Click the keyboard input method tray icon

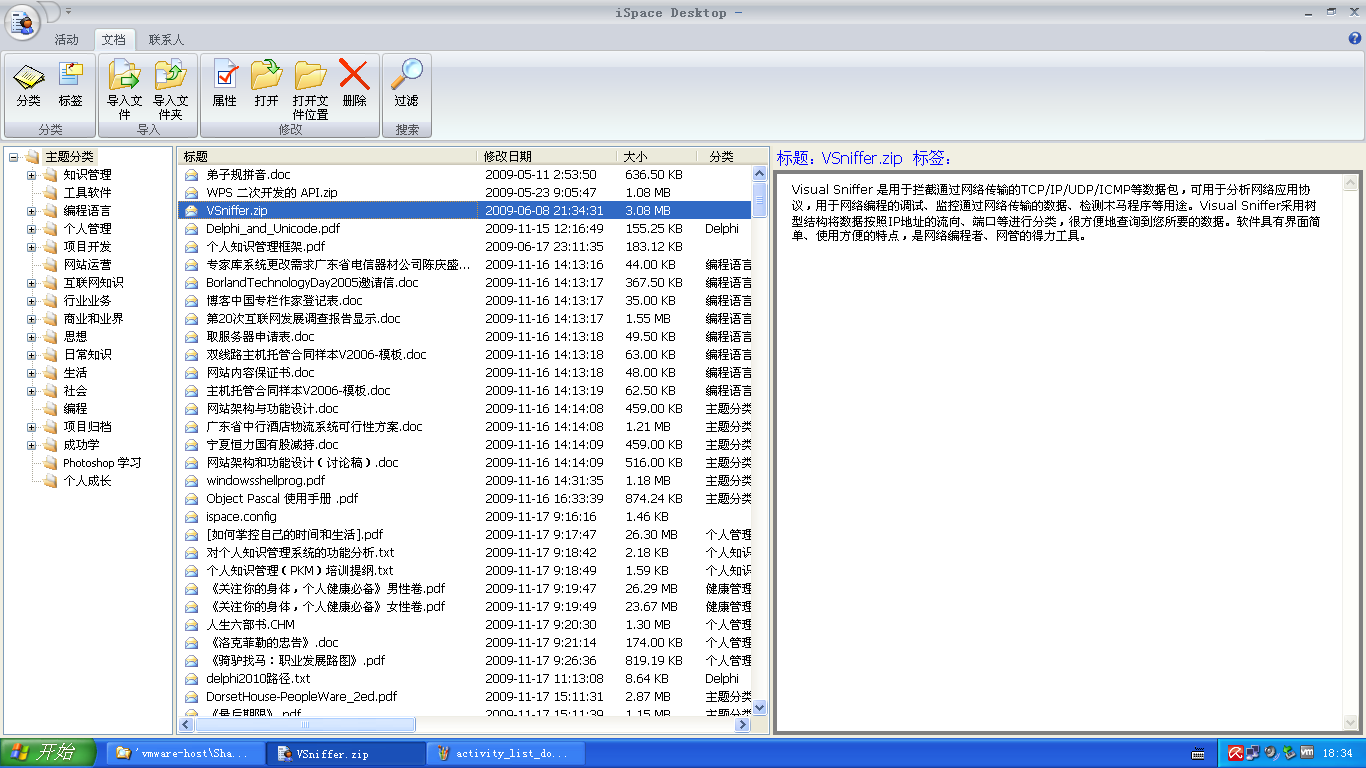coord(1198,754)
